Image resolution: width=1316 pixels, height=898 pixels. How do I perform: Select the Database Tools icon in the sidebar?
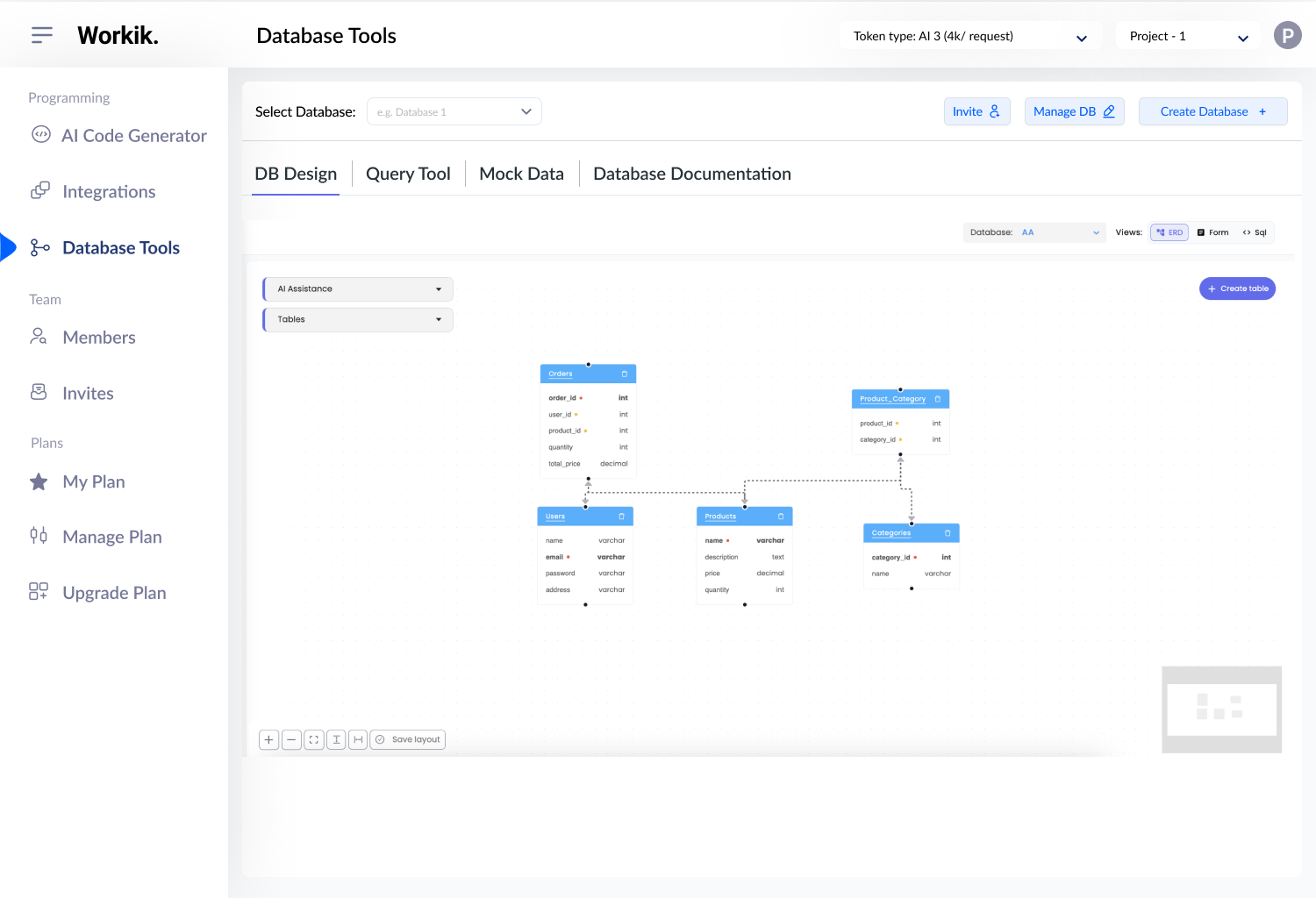point(39,247)
